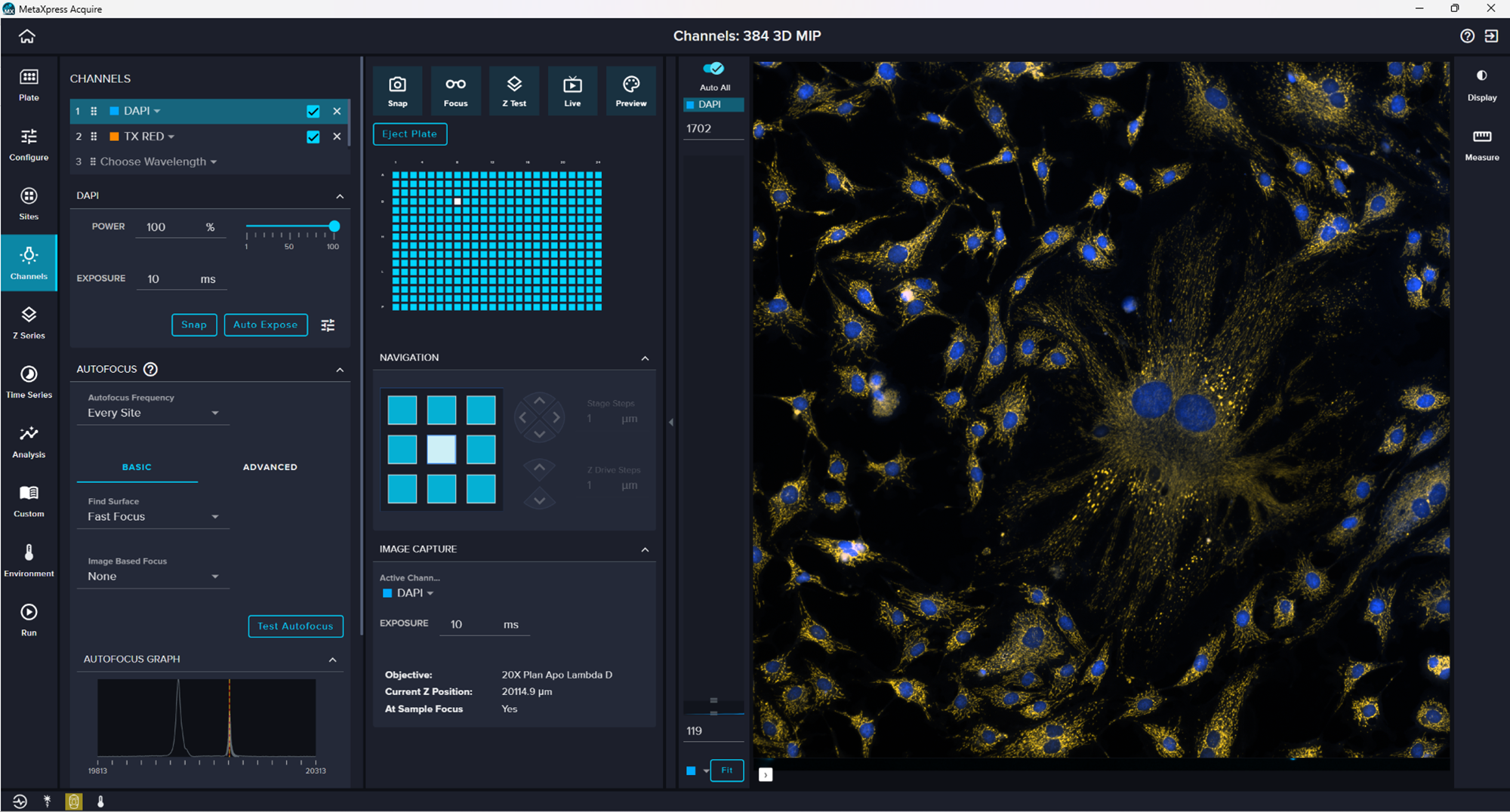1510x812 pixels.
Task: Open Display contrast settings
Action: 1481,85
